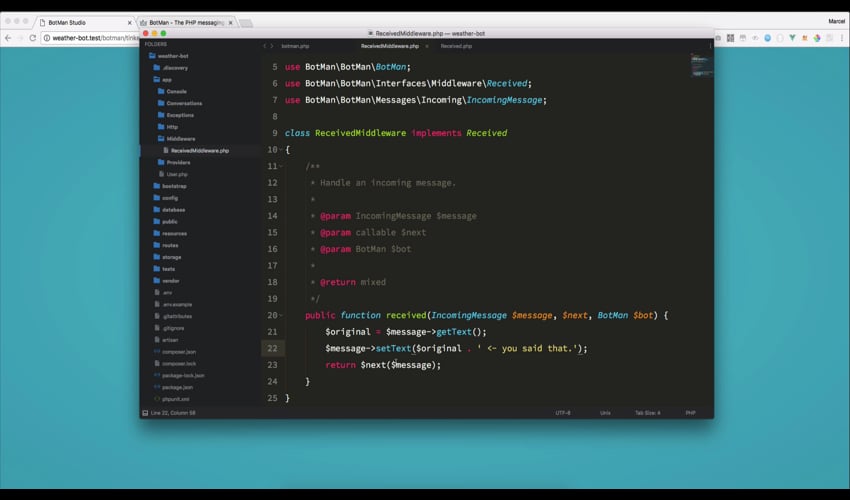Collapse the Middleware folder
This screenshot has width=850, height=500.
click(177, 139)
